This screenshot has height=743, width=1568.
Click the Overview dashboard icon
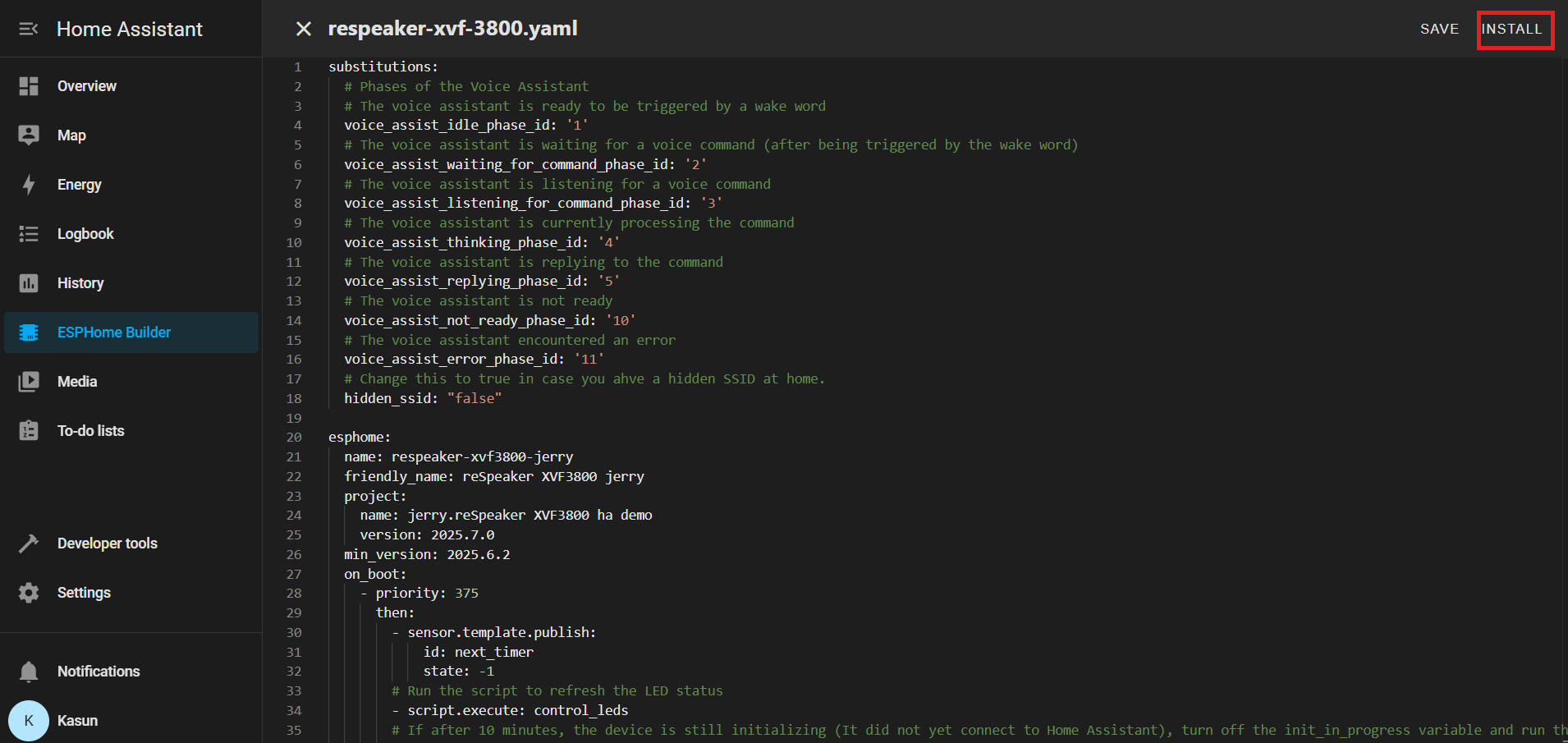pos(29,86)
